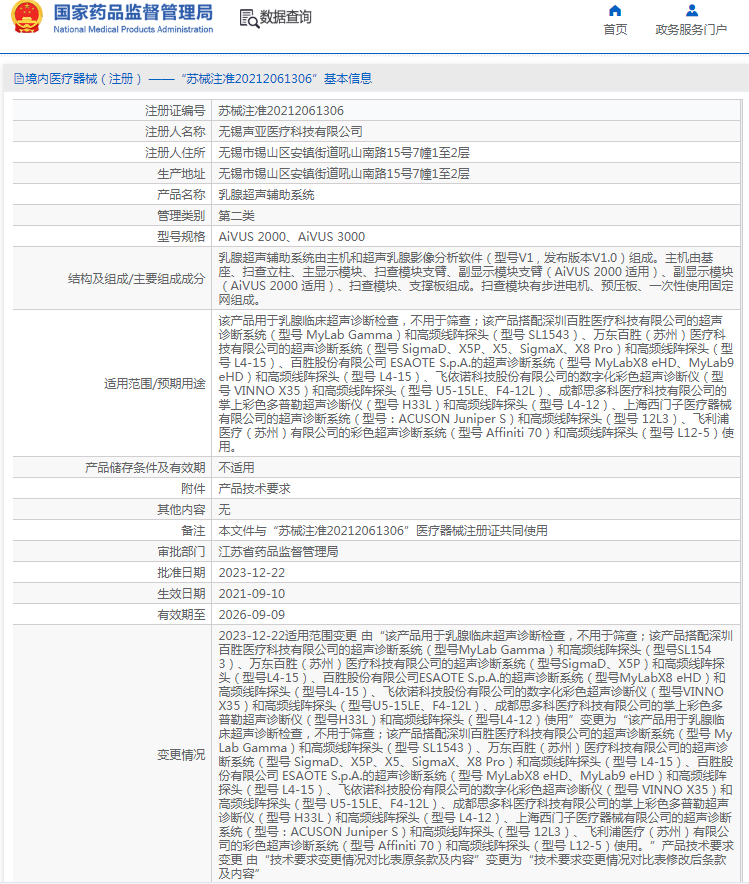Click the 适用范围/预期用途 row label
Viewport: 749px width, 884px height.
click(154, 384)
